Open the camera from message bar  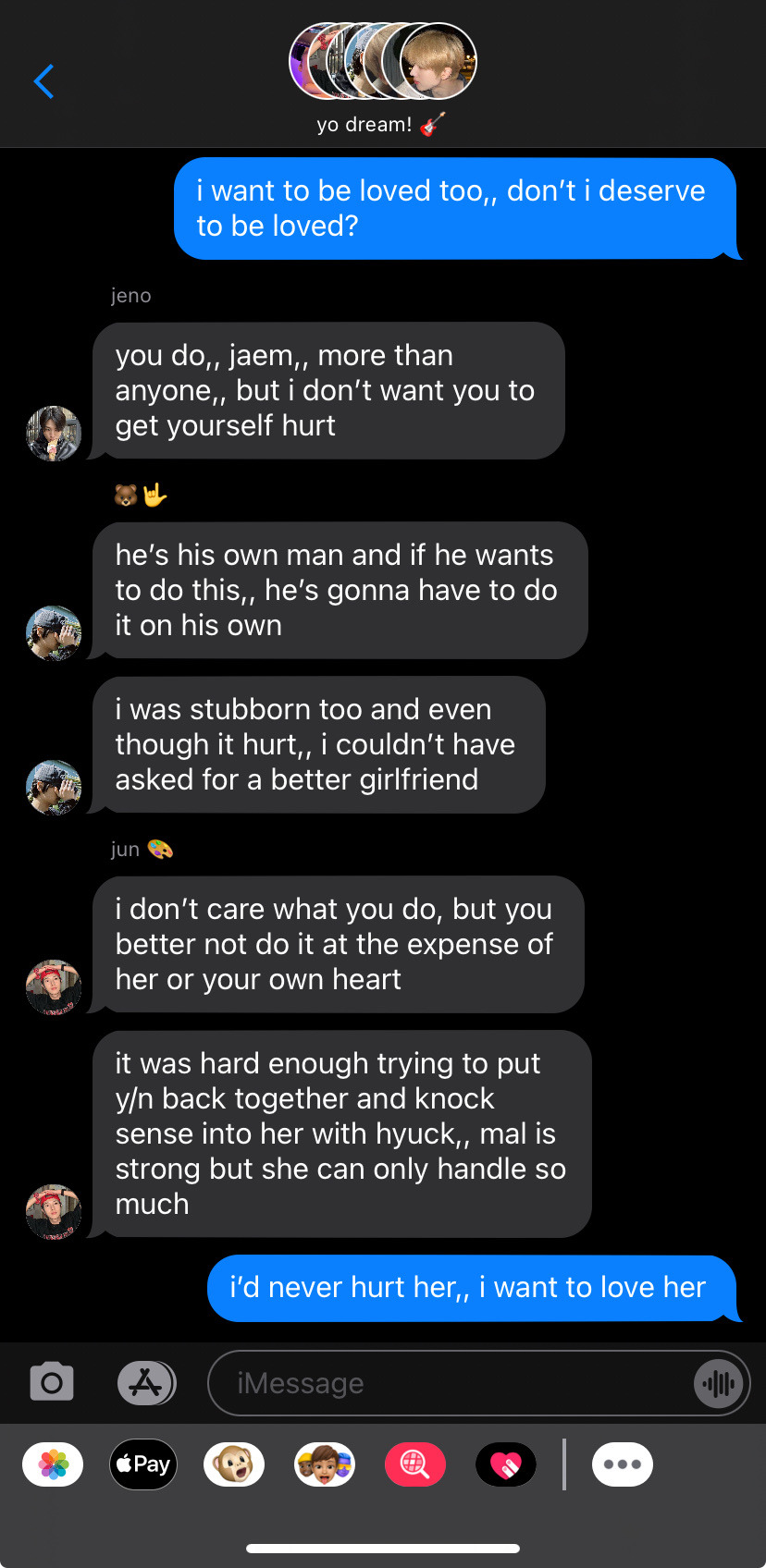click(52, 1383)
